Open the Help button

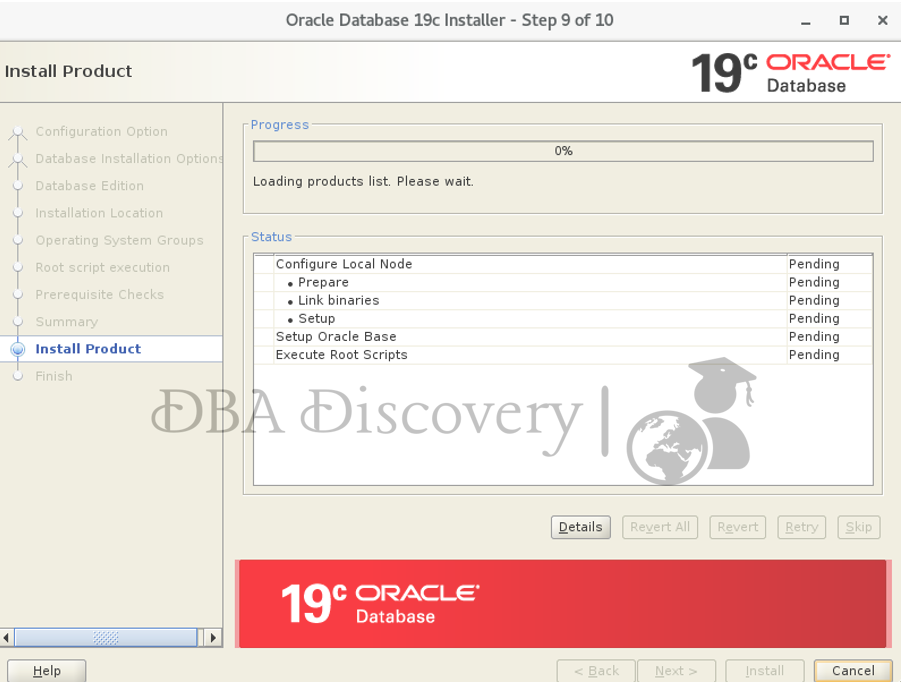pos(46,671)
